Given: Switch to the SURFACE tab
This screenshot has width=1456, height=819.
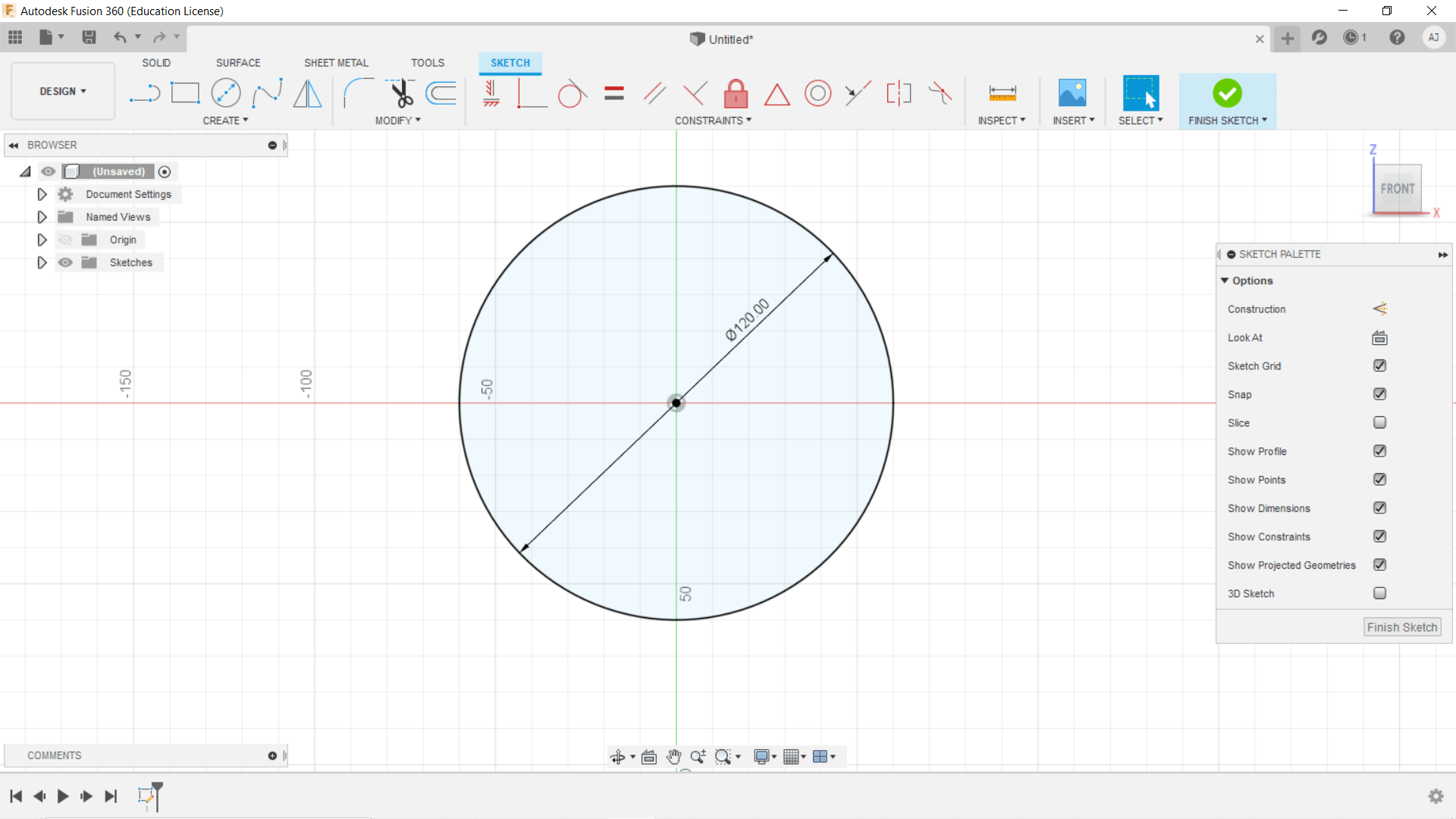Looking at the screenshot, I should (238, 63).
